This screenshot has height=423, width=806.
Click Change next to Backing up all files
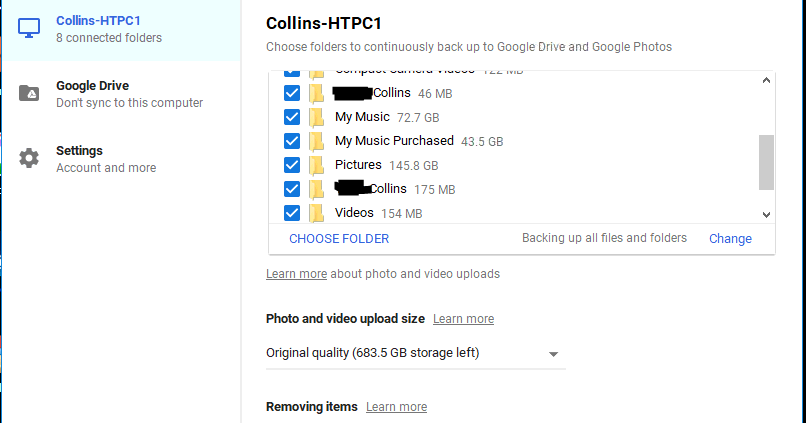pos(730,239)
